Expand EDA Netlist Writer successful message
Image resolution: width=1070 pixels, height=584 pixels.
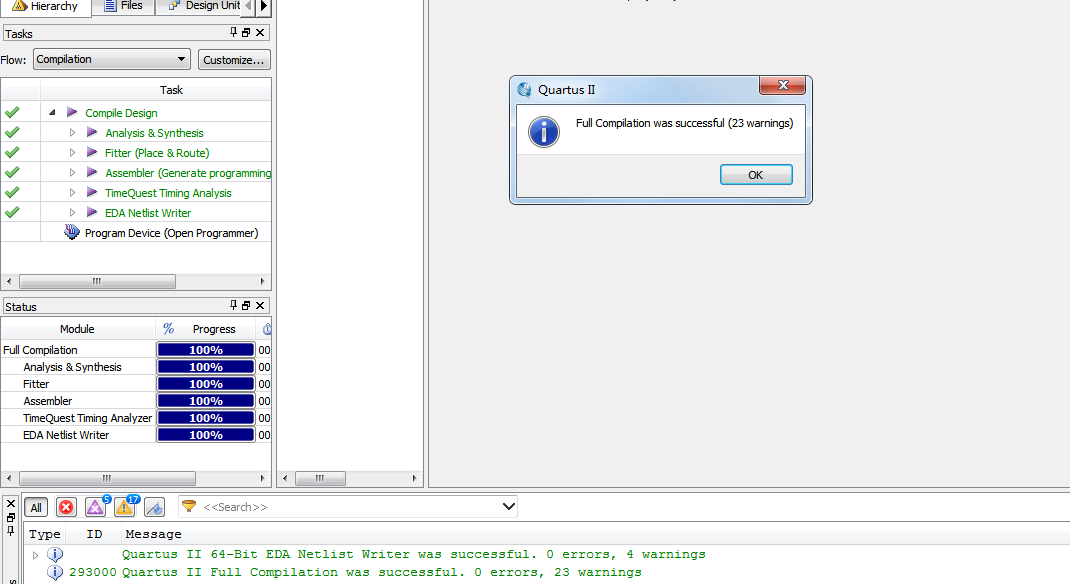click(x=35, y=555)
